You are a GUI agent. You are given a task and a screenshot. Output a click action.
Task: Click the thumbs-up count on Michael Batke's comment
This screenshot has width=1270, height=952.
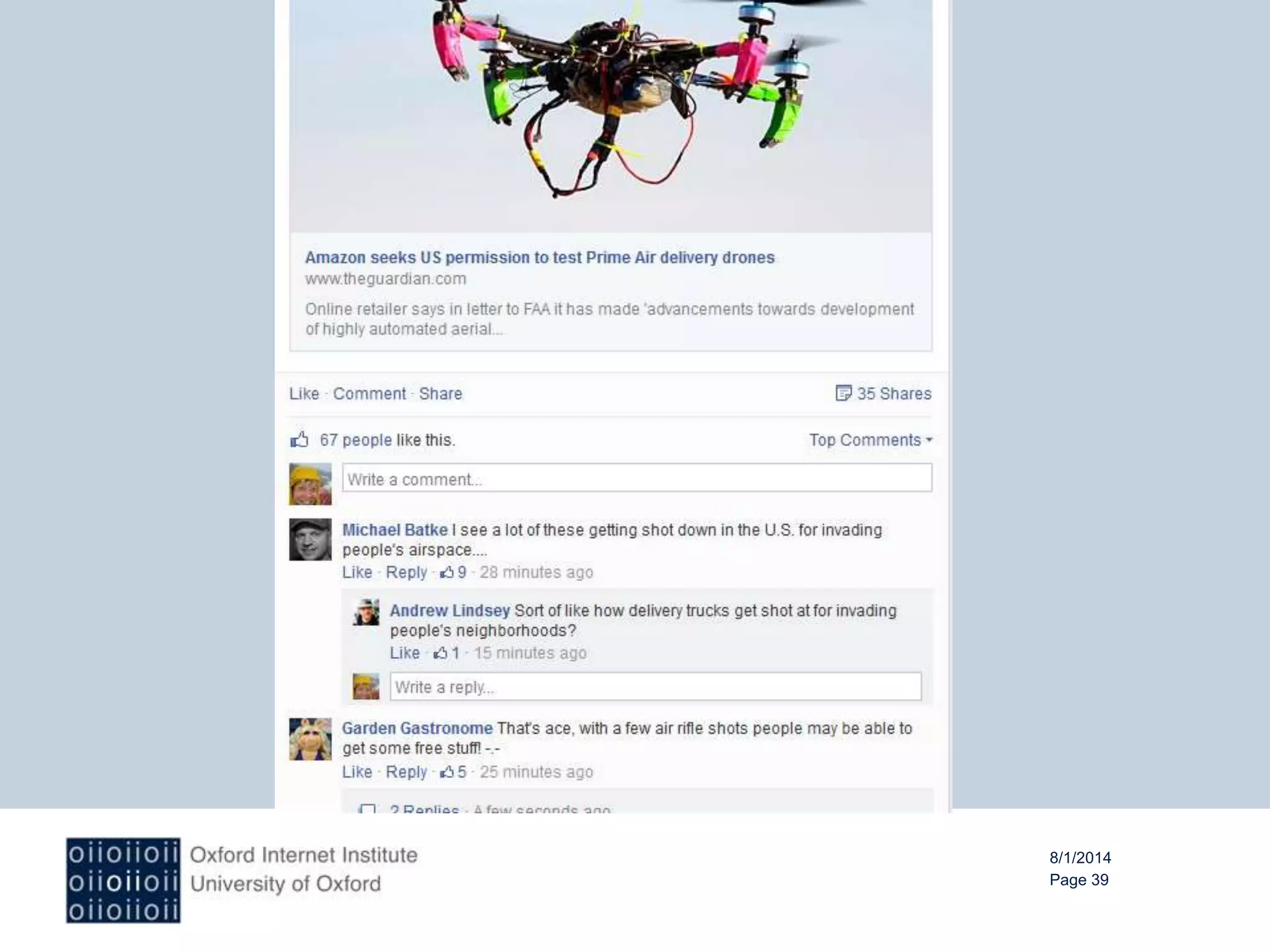453,572
